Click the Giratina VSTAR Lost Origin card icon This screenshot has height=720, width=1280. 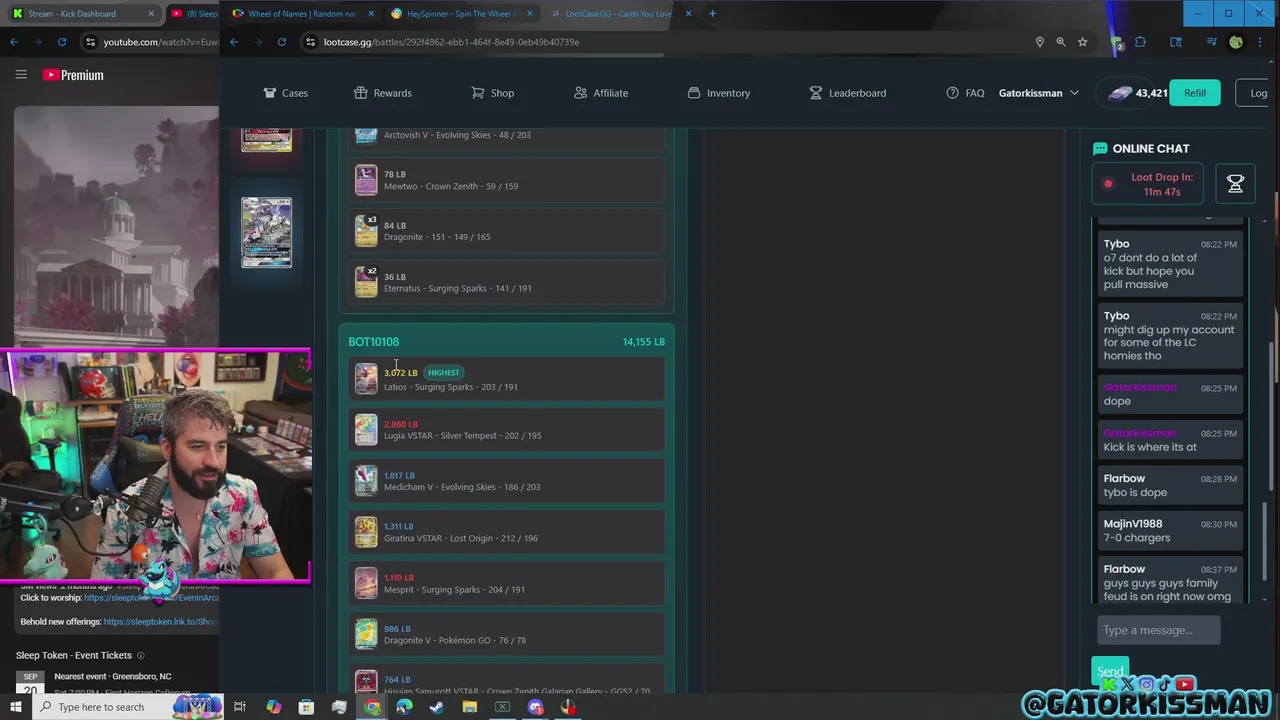[x=366, y=532]
